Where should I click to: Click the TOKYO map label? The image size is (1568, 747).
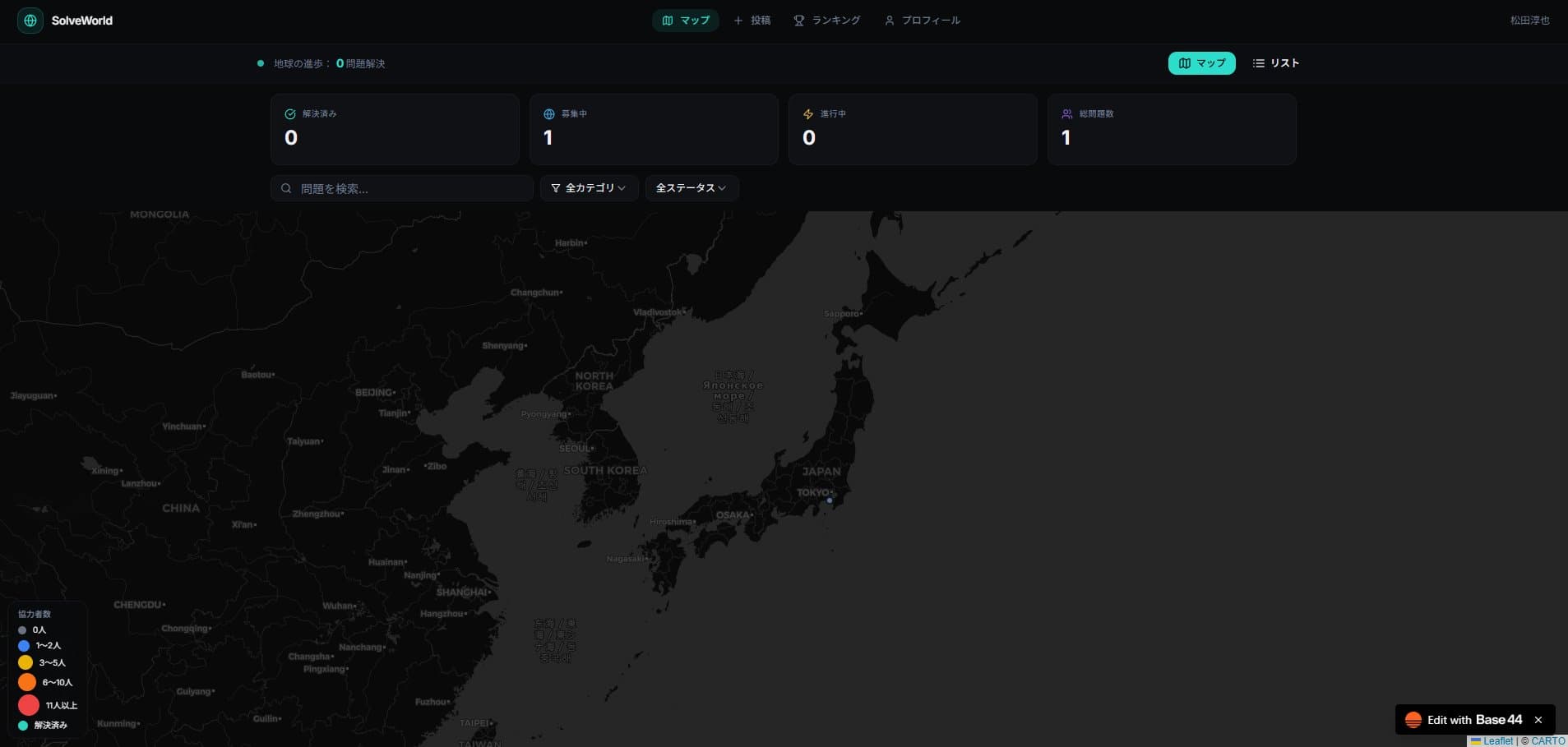coord(814,492)
